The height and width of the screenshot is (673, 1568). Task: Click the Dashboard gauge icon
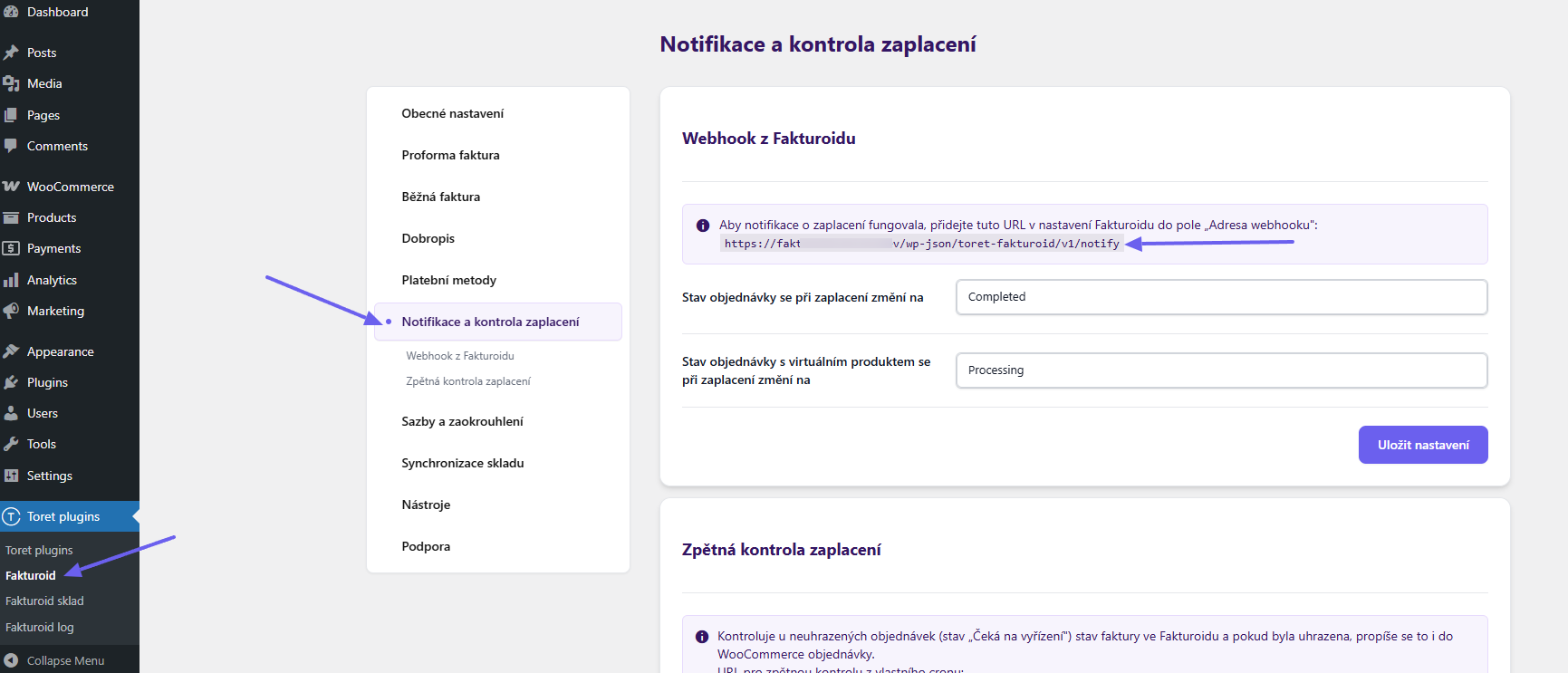click(x=11, y=12)
